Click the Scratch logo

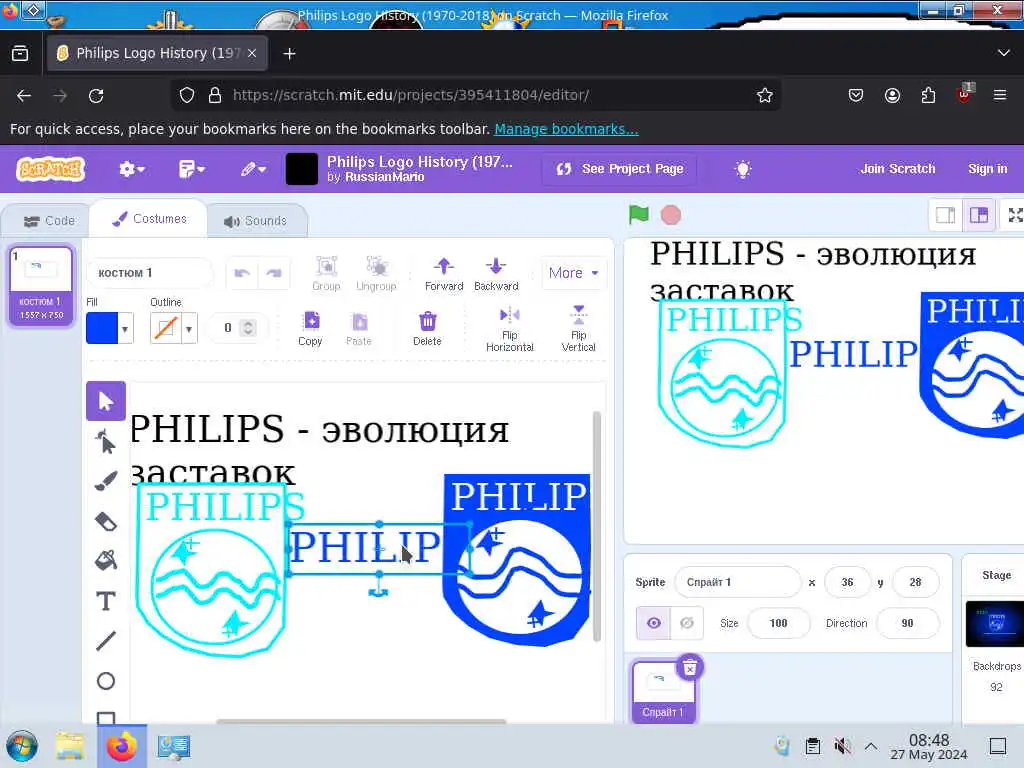click(x=51, y=169)
